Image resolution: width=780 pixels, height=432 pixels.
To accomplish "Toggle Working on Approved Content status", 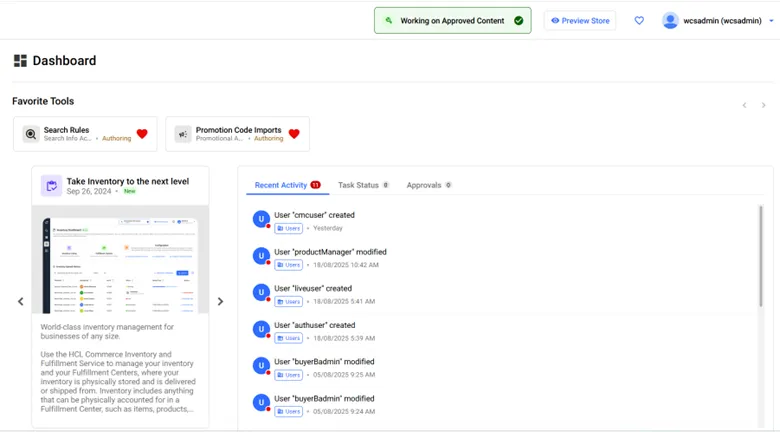I will [x=452, y=20].
